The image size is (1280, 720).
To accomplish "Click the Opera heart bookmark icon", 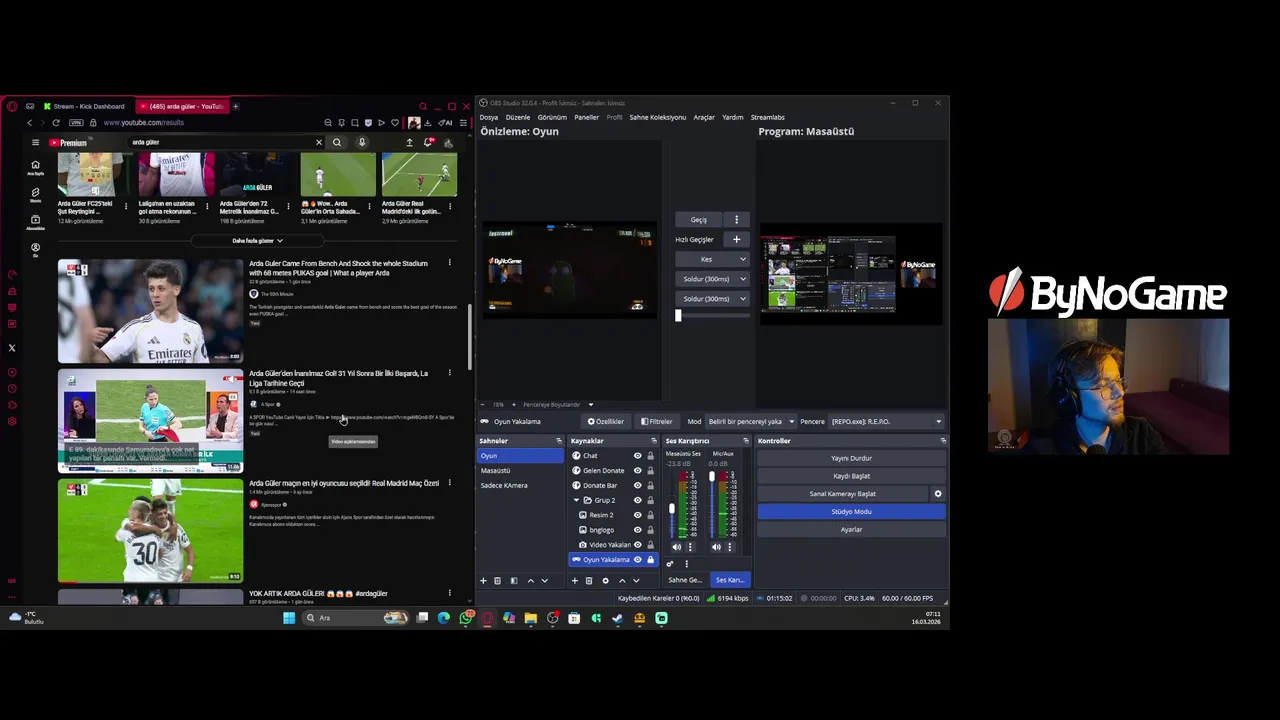I will point(395,122).
